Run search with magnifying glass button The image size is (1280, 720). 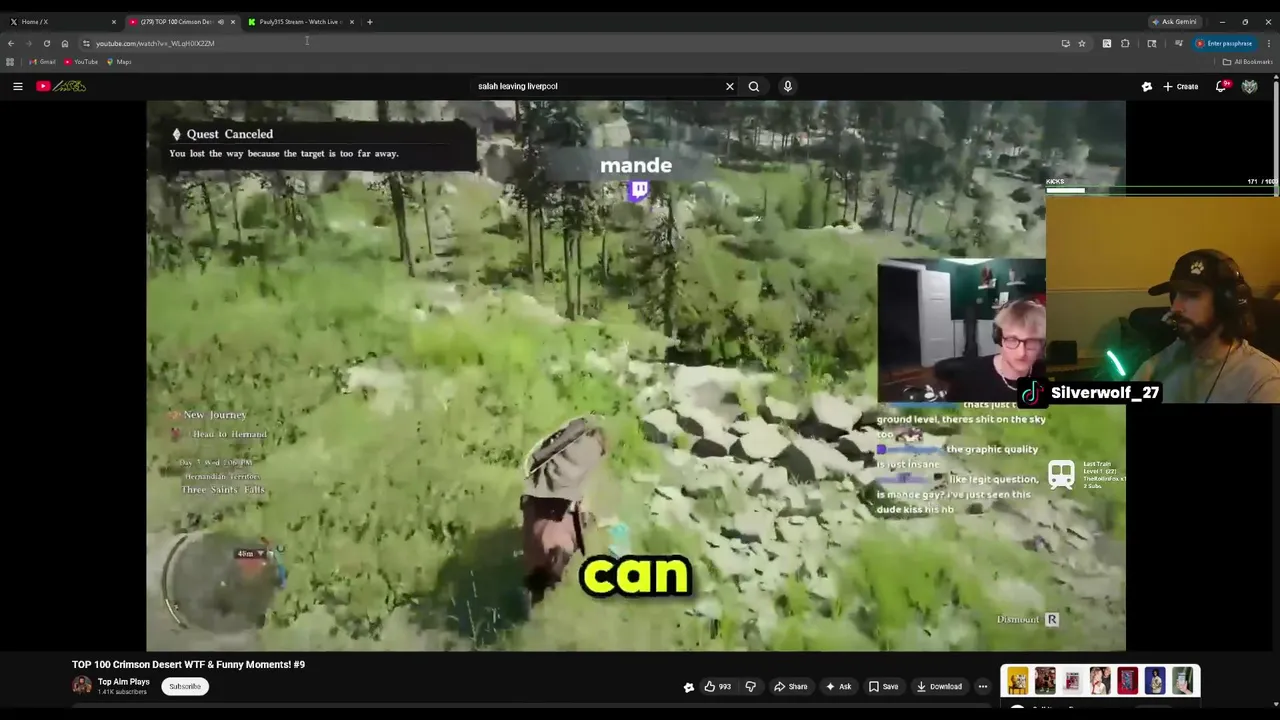tap(754, 86)
